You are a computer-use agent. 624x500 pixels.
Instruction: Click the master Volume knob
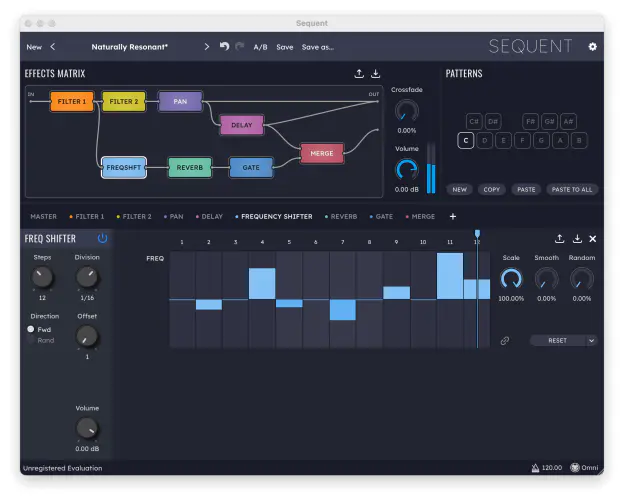click(x=407, y=170)
